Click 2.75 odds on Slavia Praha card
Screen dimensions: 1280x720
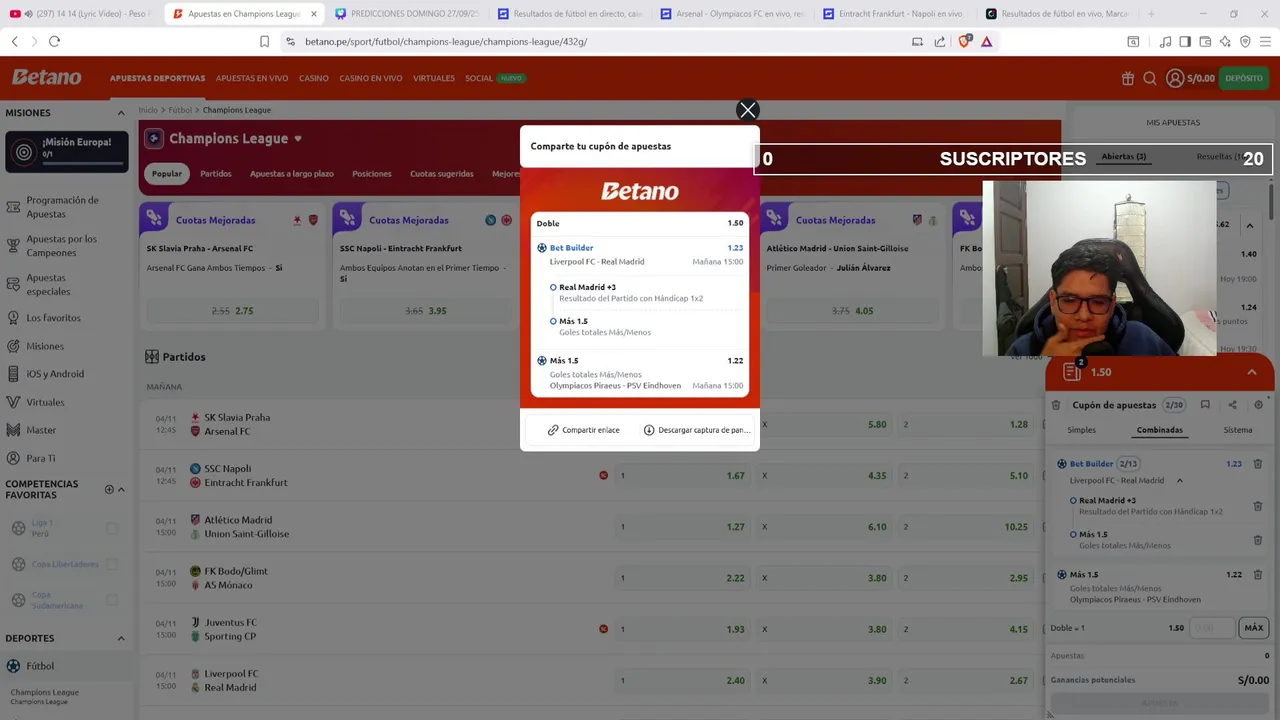(x=232, y=311)
